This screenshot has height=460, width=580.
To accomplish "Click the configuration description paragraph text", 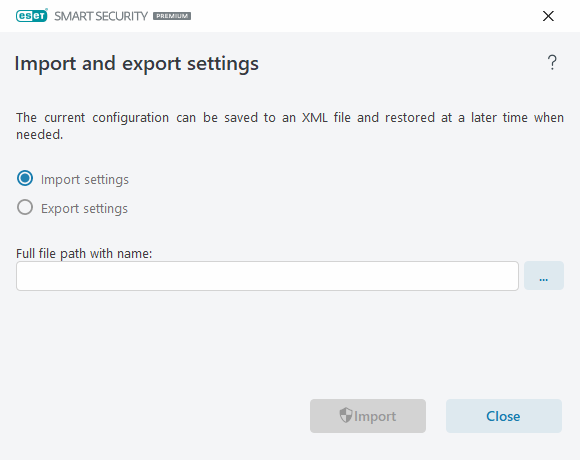I will (290, 126).
